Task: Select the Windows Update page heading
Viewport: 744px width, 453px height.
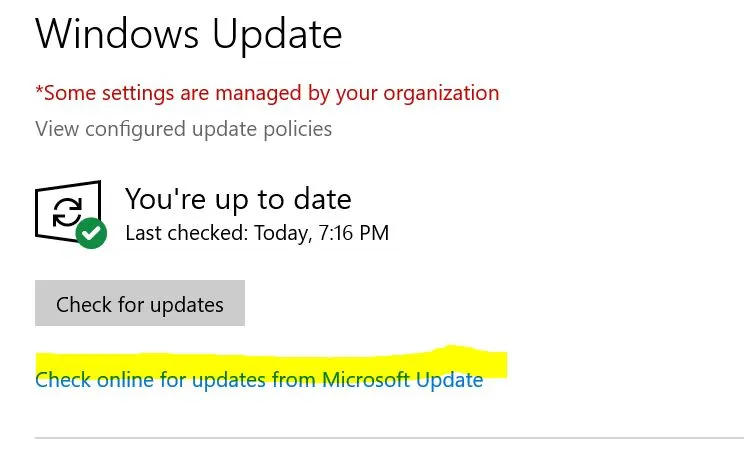Action: pos(188,36)
